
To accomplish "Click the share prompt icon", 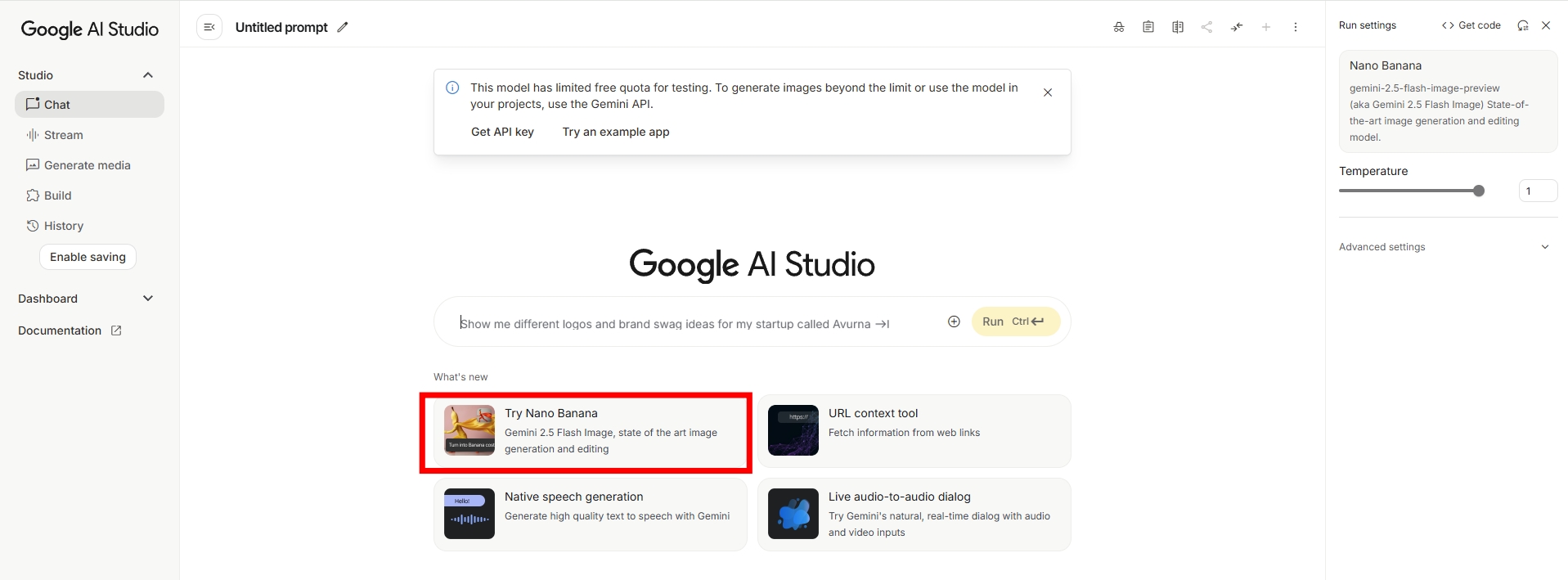I will (1206, 27).
